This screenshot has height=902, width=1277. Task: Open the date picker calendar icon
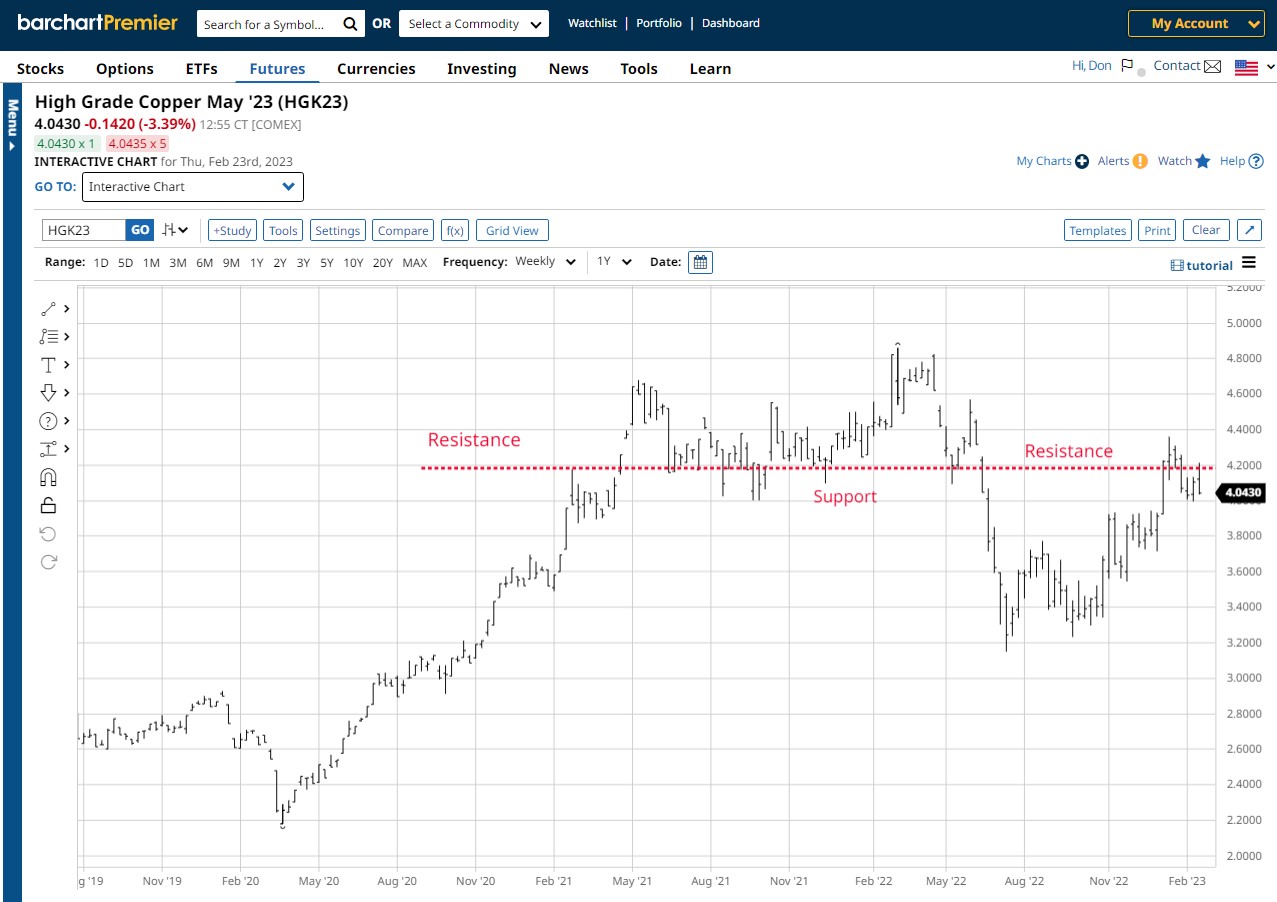click(700, 262)
